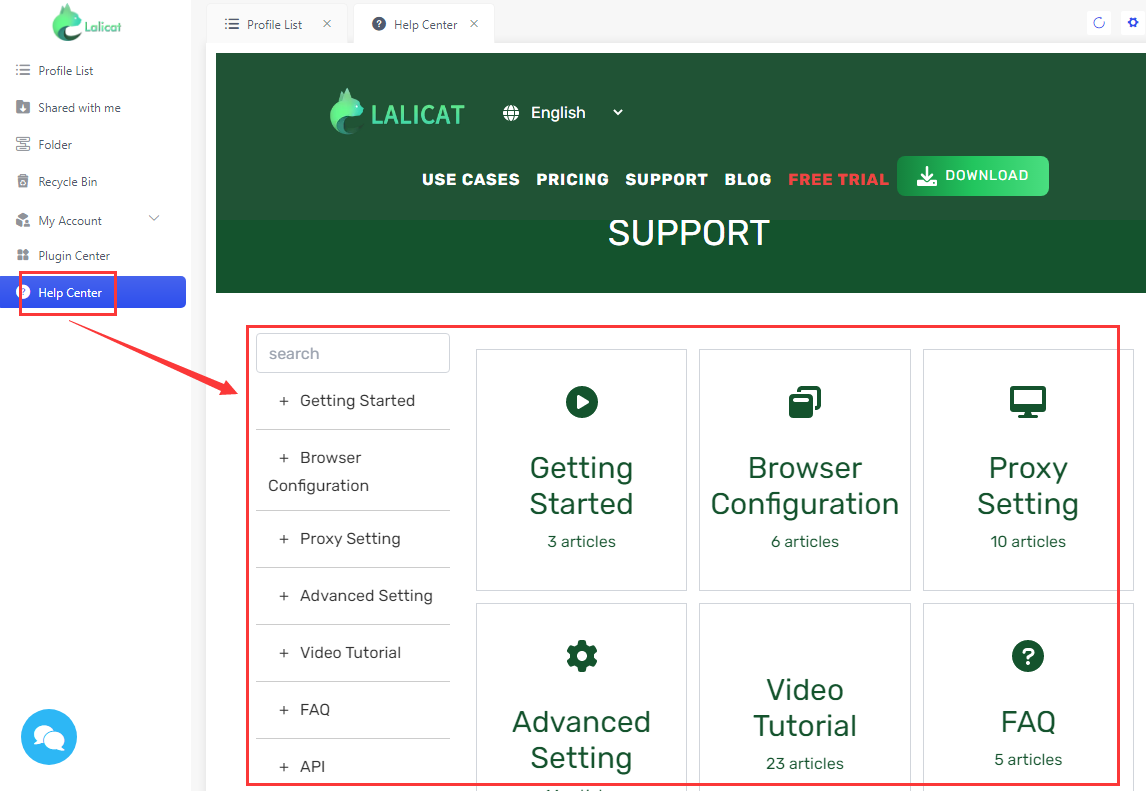The width and height of the screenshot is (1146, 791).
Task: Click '5 articles' under FAQ
Action: 1028,760
